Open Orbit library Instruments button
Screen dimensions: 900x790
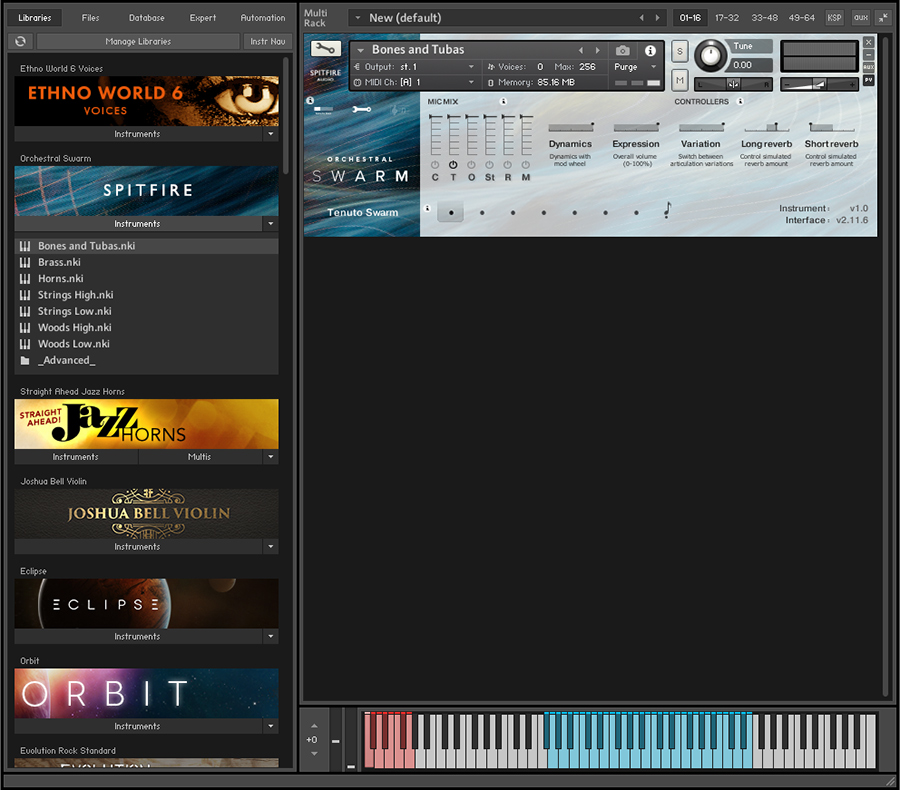click(x=138, y=726)
